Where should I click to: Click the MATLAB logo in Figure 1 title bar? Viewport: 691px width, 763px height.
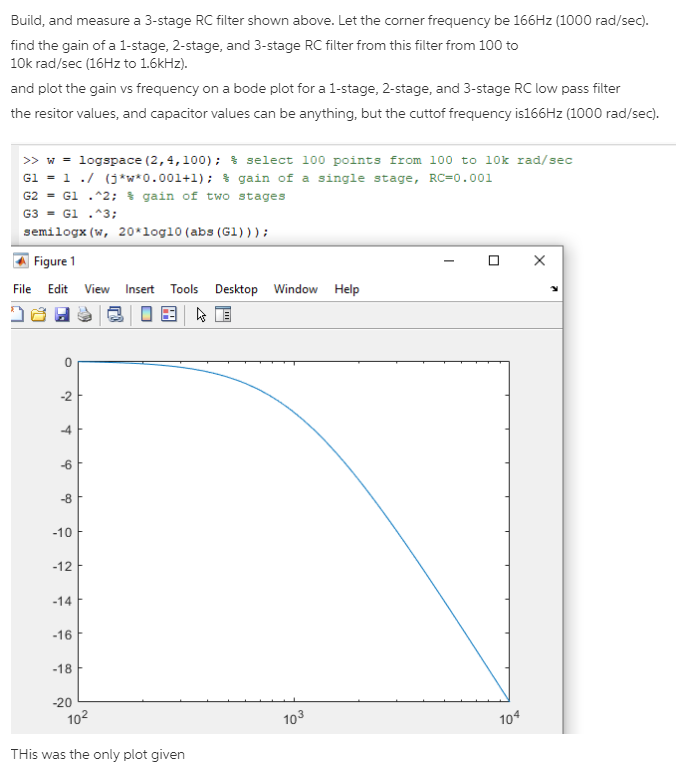click(21, 261)
